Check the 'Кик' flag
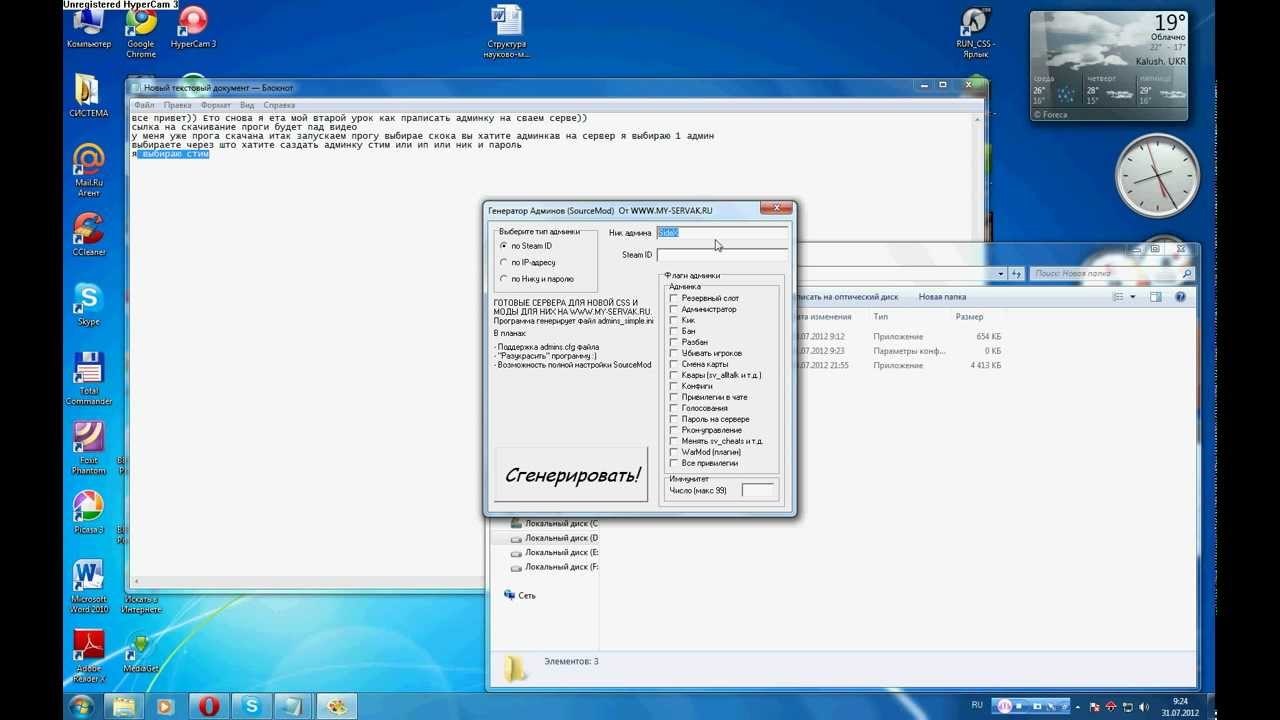Image resolution: width=1280 pixels, height=720 pixels. pyautogui.click(x=674, y=320)
